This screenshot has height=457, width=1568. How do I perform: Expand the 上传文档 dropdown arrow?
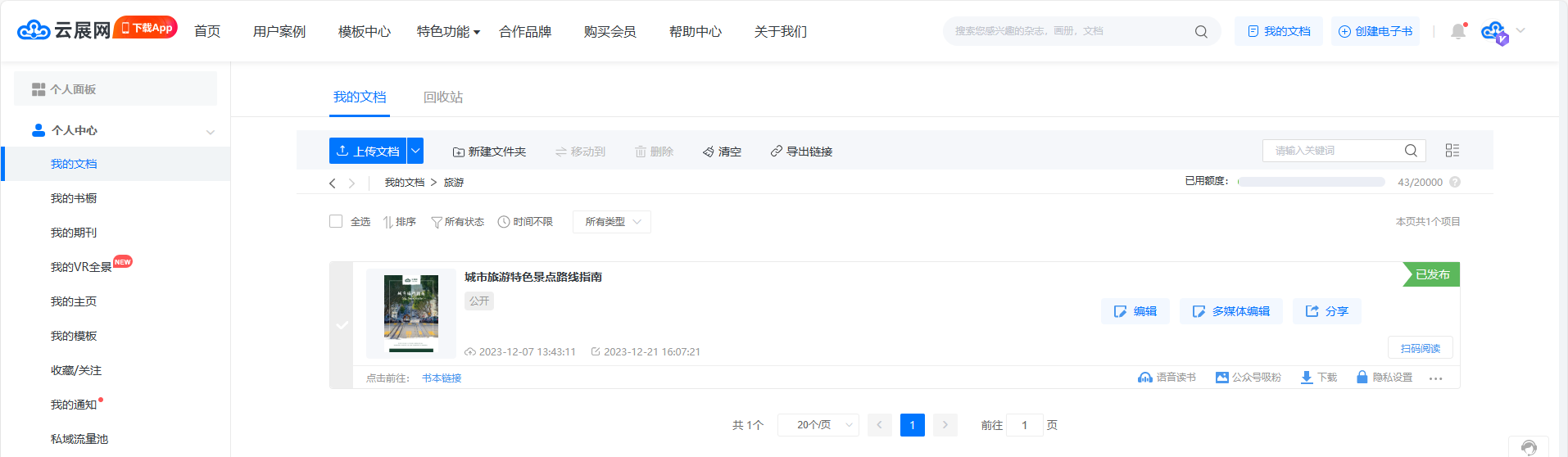[415, 151]
